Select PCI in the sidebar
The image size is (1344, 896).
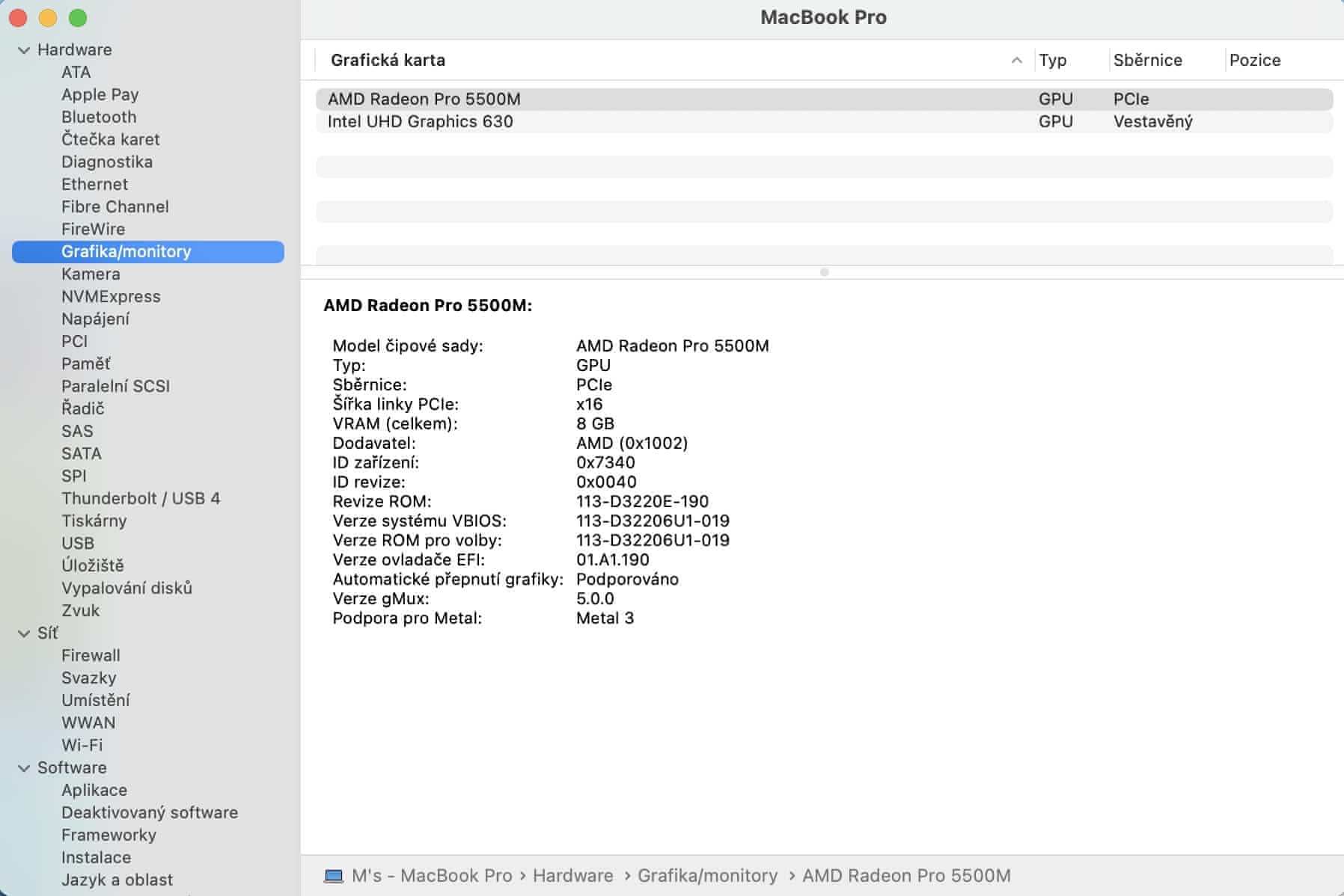point(75,342)
